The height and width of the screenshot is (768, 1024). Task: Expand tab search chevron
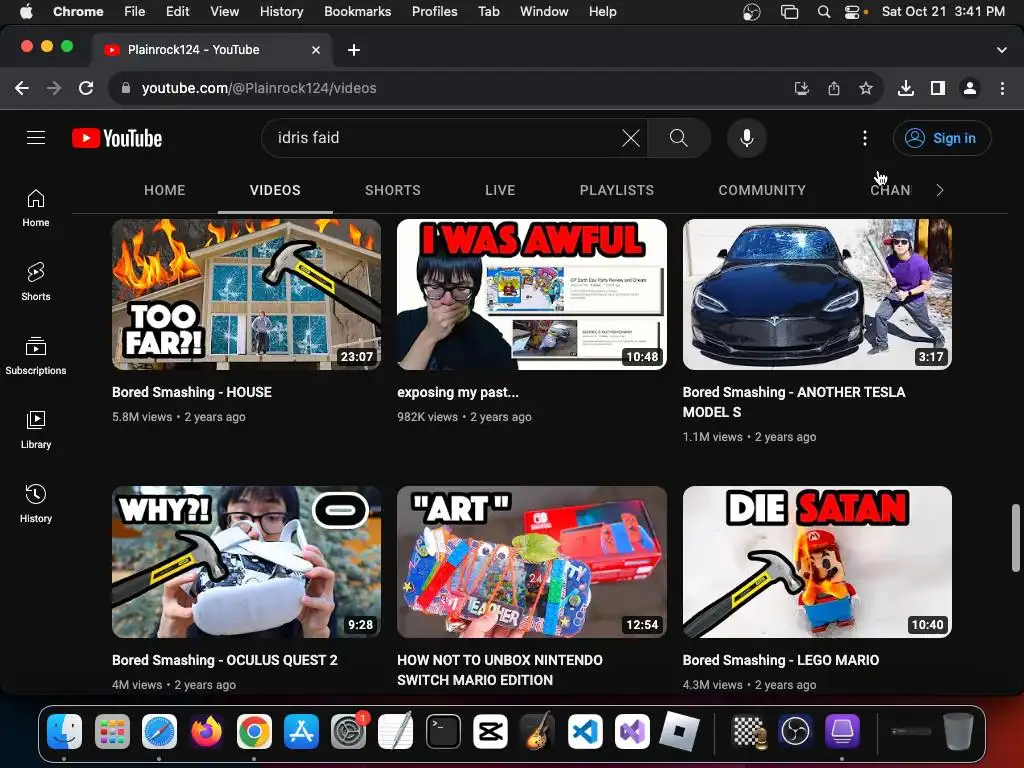[1002, 50]
